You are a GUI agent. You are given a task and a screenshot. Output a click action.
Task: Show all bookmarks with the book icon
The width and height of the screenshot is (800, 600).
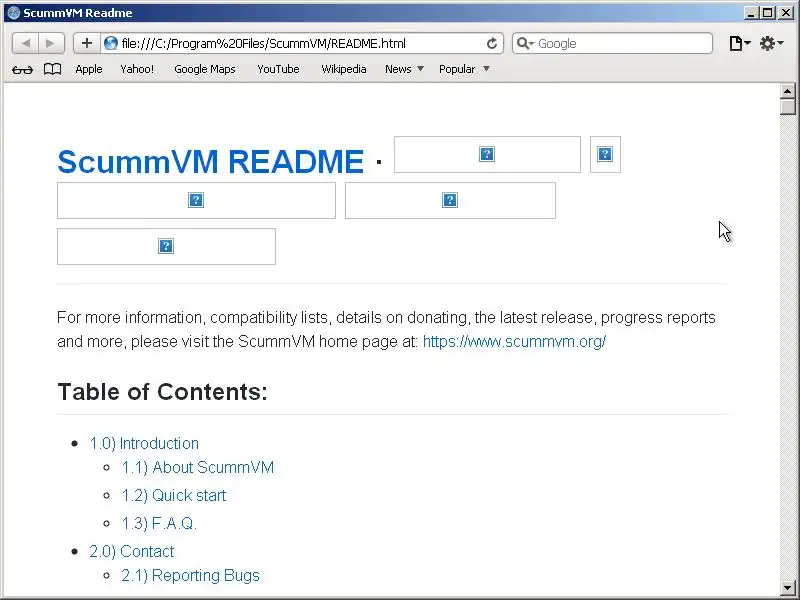point(52,69)
